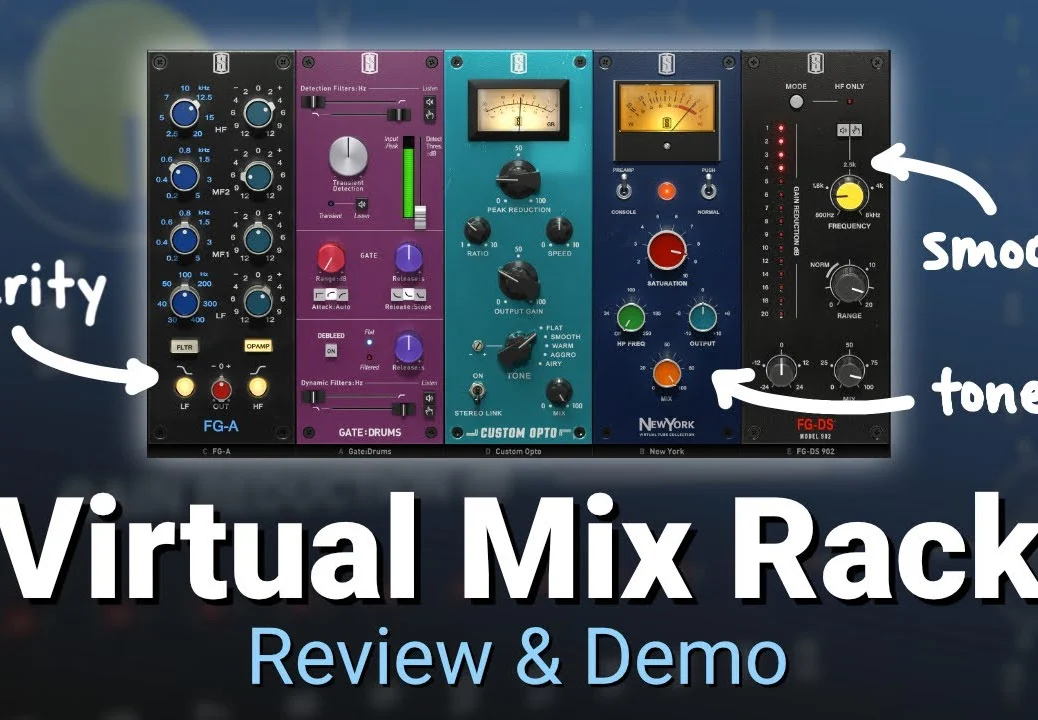Toggle the DEBLEED ON button
1038x720 pixels.
(330, 351)
